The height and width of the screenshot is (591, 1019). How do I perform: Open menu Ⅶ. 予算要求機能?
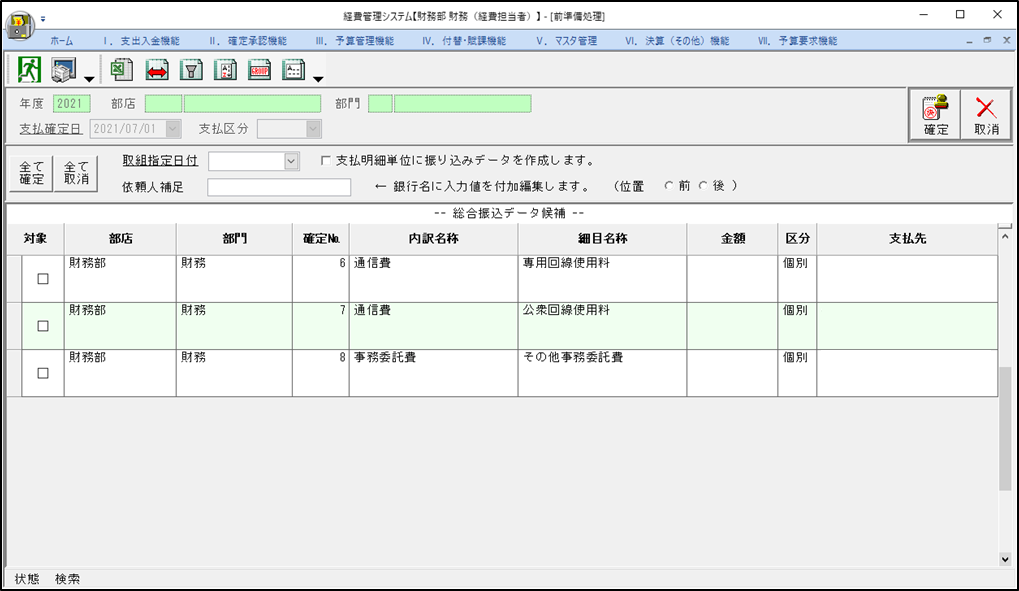click(797, 40)
